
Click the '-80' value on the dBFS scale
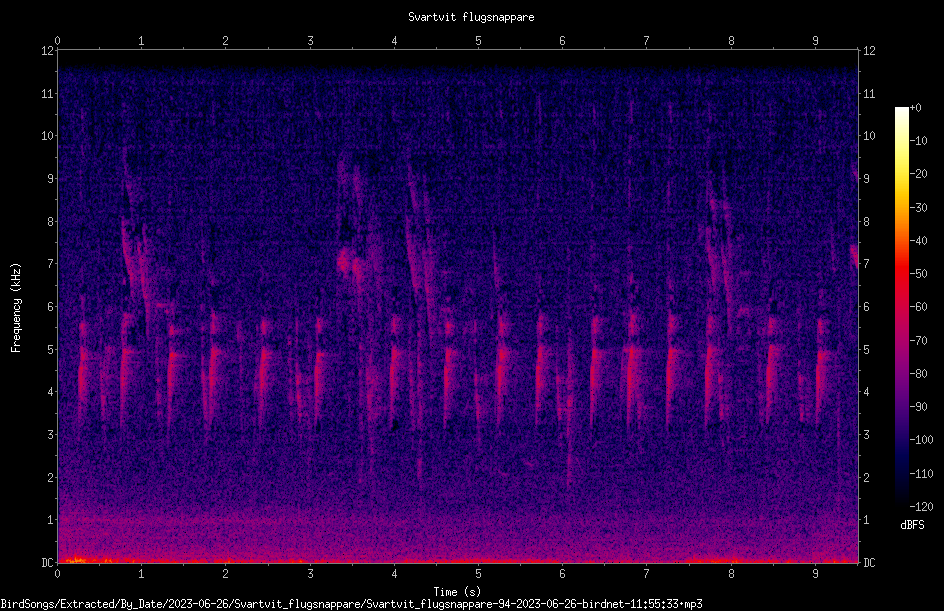pos(918,373)
